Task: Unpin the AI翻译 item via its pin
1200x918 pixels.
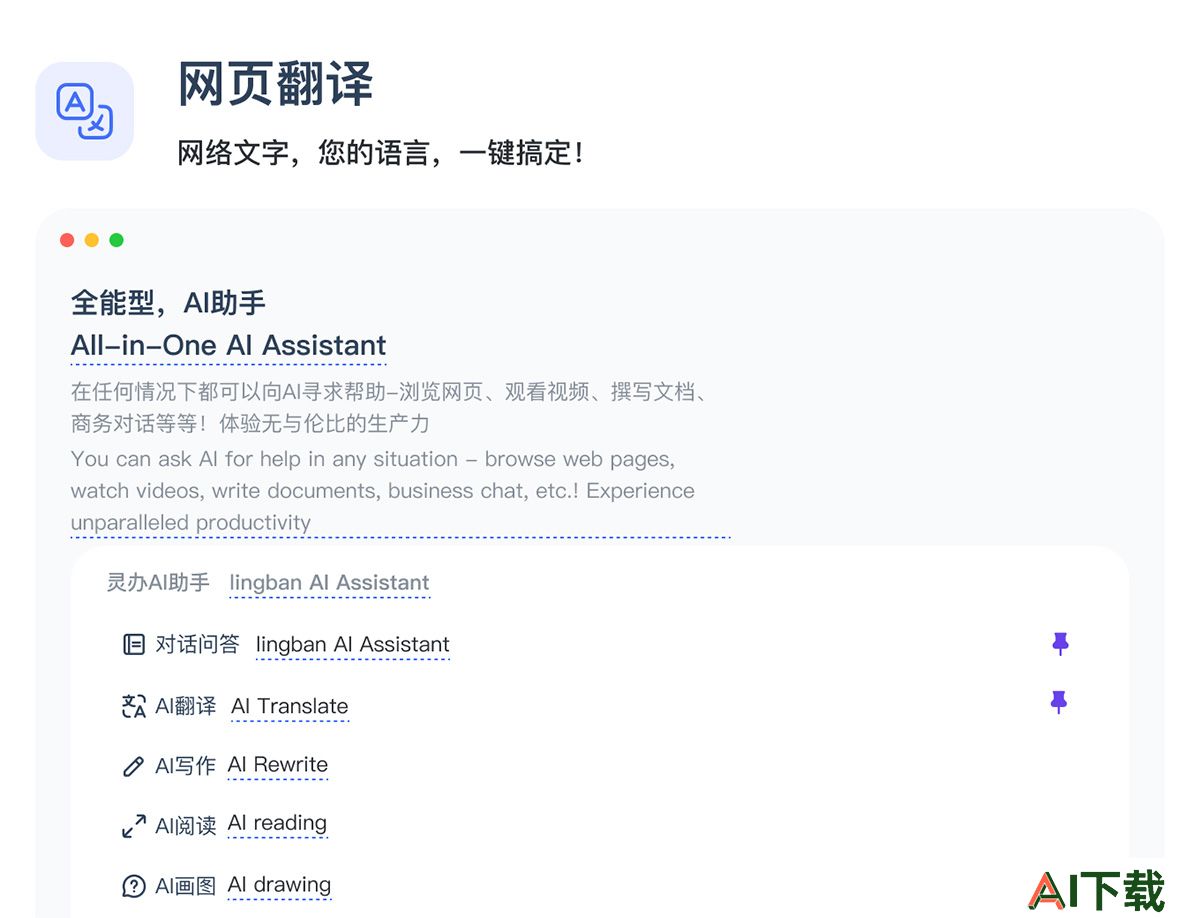Action: pos(1059,702)
